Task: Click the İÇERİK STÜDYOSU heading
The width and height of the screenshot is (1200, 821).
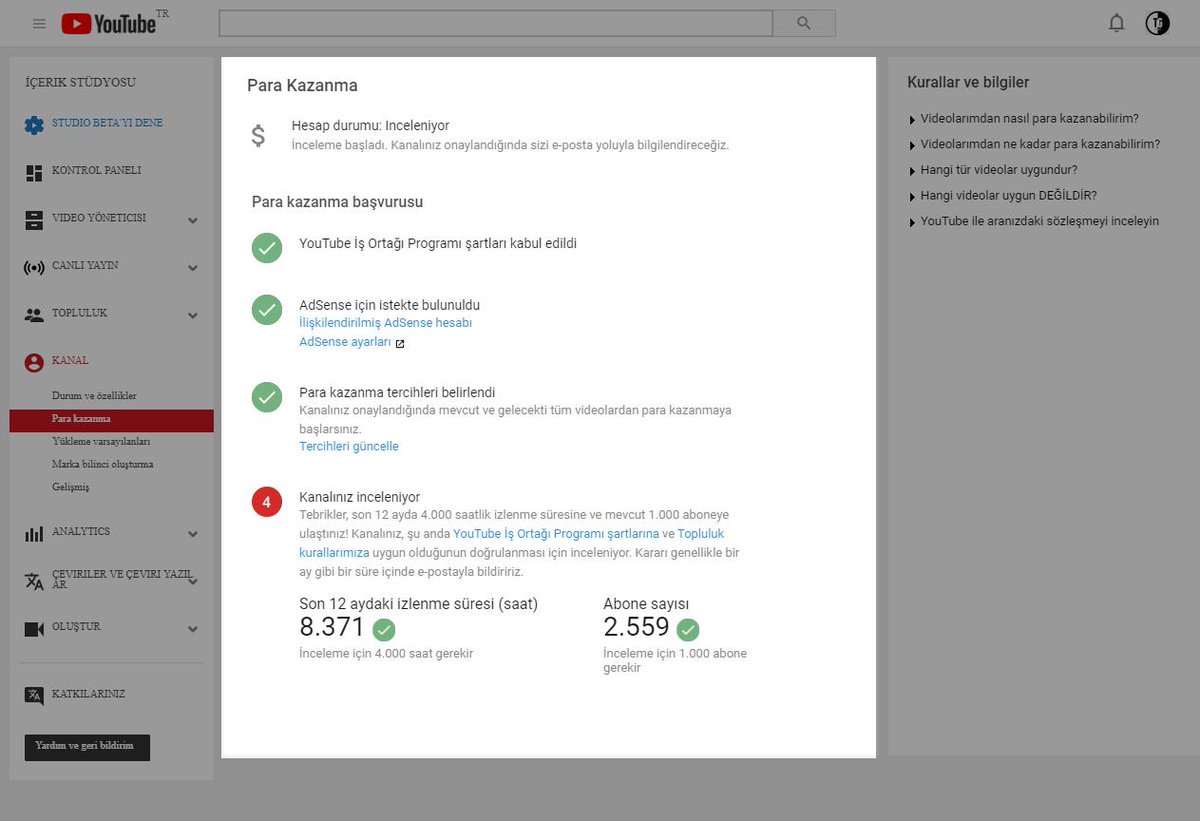Action: 81,82
